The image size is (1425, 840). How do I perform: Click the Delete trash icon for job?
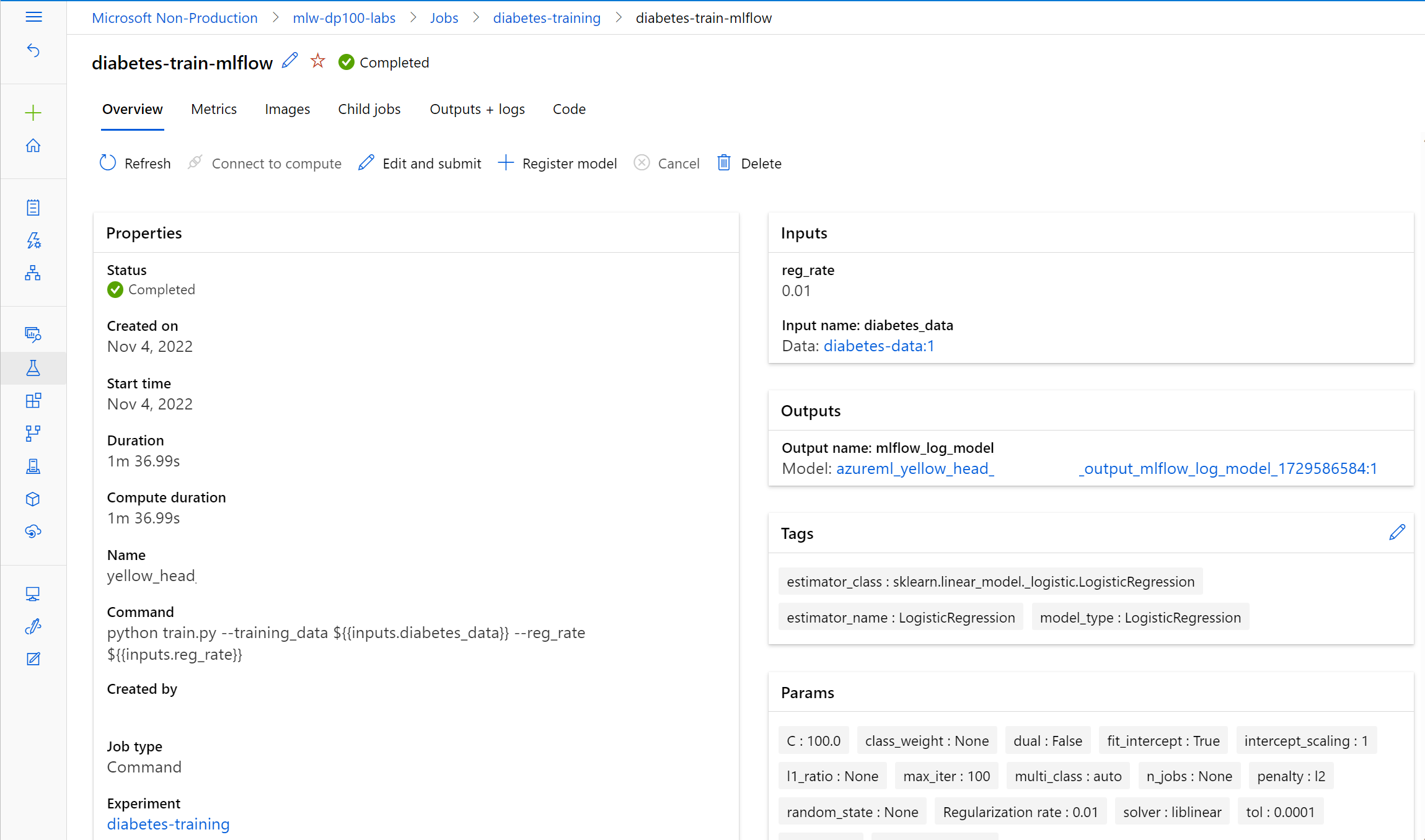[723, 163]
